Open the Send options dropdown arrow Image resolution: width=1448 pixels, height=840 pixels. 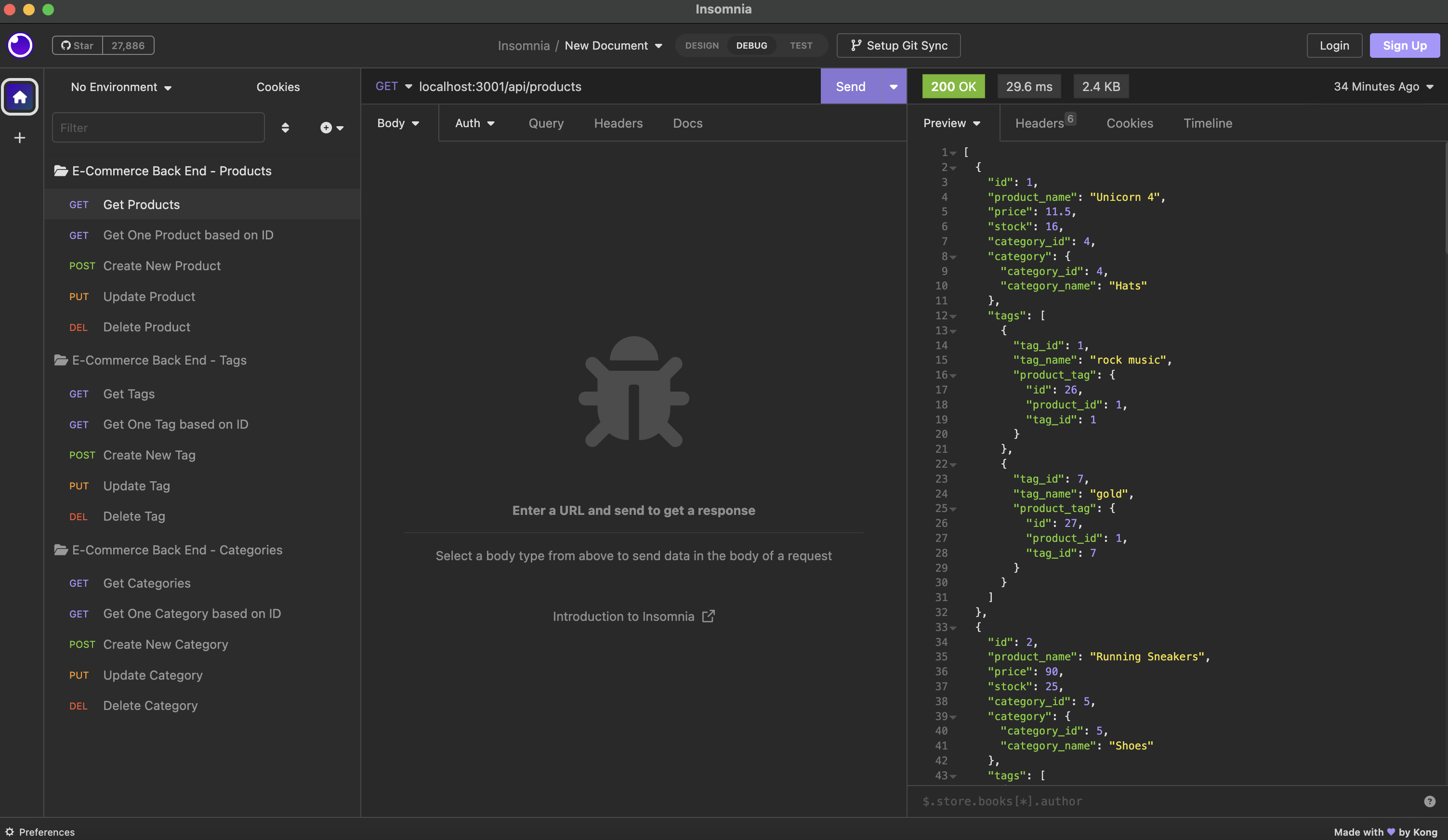(x=893, y=87)
